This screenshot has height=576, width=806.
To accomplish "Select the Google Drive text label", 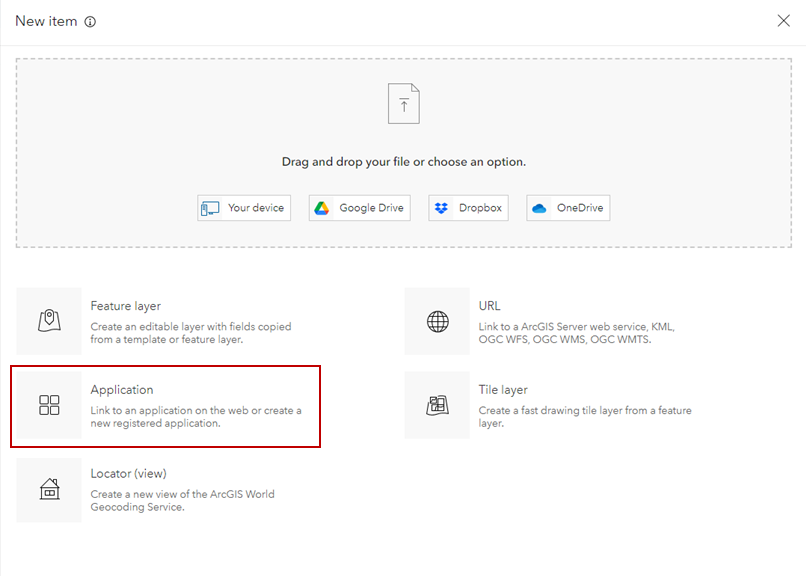I will click(371, 208).
